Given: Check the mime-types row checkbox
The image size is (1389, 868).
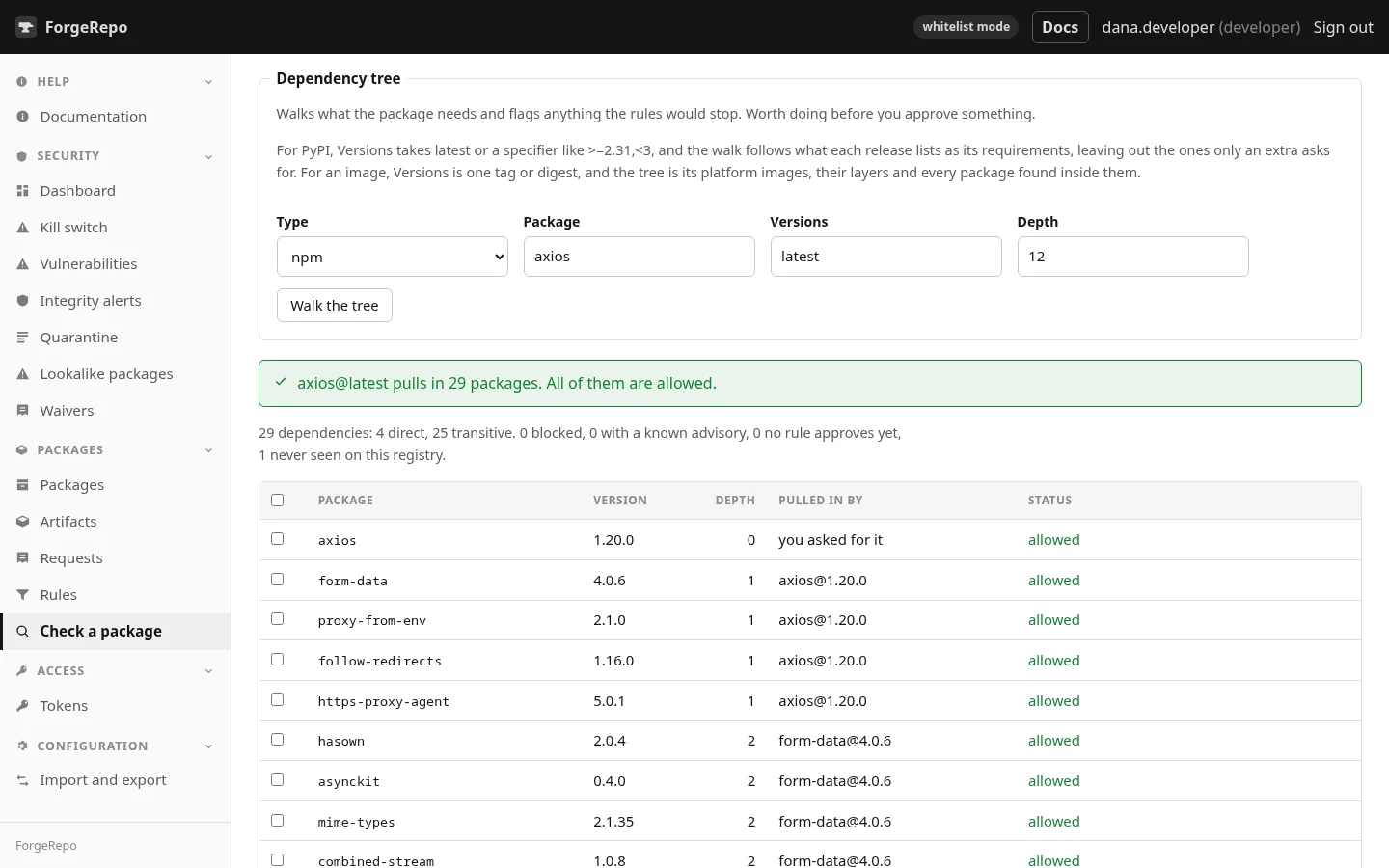Looking at the screenshot, I should [278, 821].
